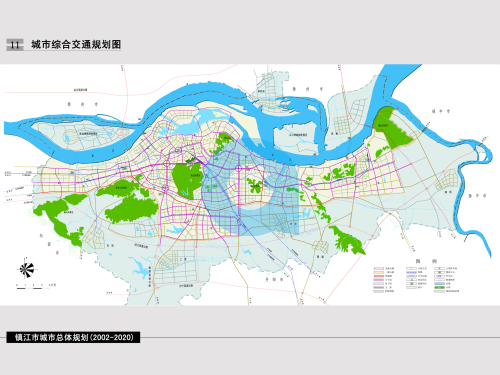Click the green legend swatch
500x375 pixels.
tap(440, 287)
